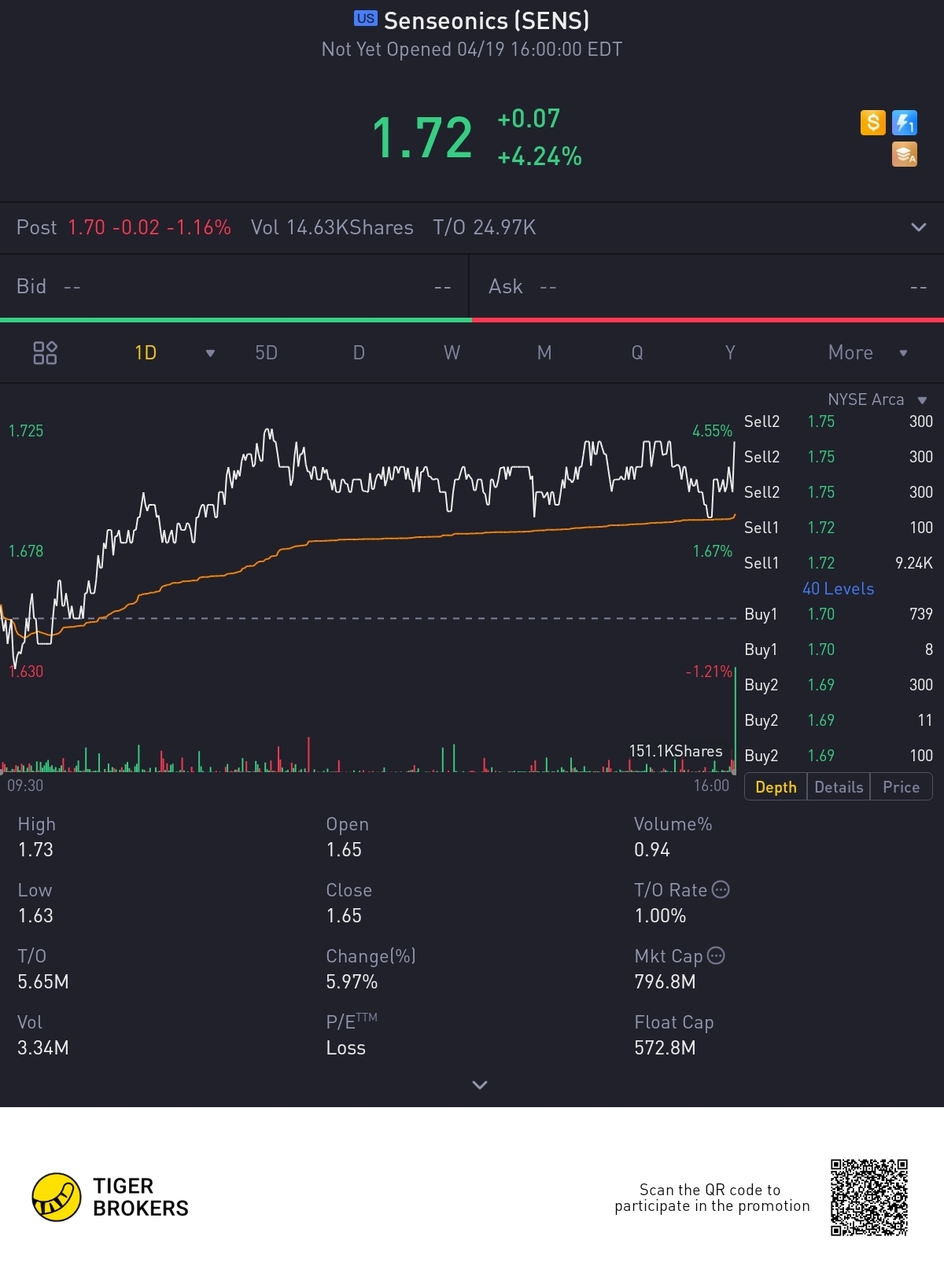This screenshot has width=944, height=1288.
Task: Switch to the W weekly chart
Action: tap(452, 353)
